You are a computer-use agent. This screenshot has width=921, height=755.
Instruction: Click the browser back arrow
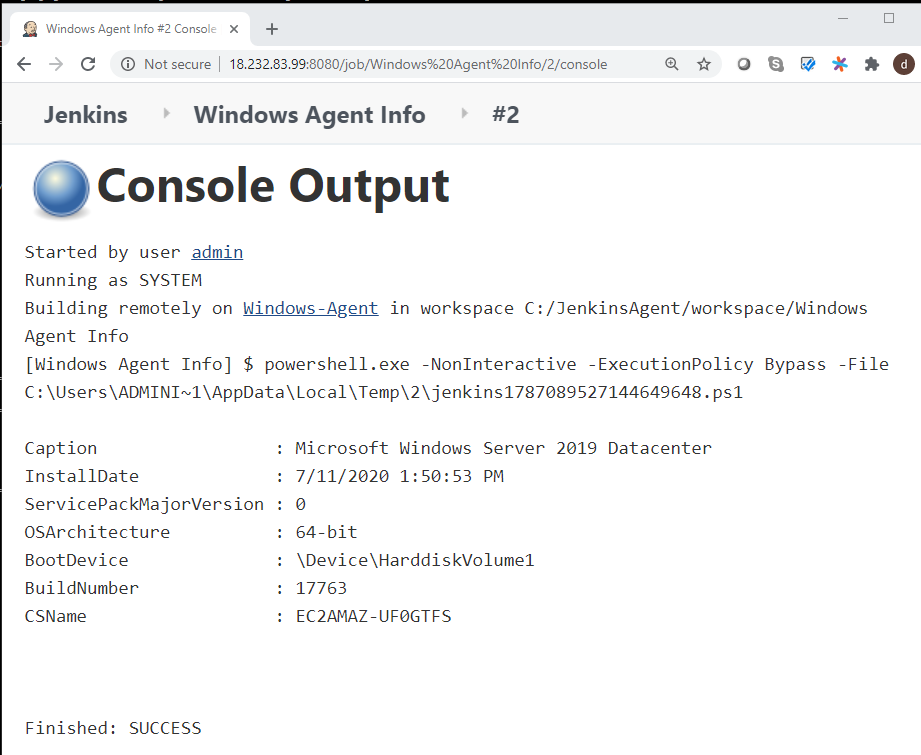tap(24, 64)
